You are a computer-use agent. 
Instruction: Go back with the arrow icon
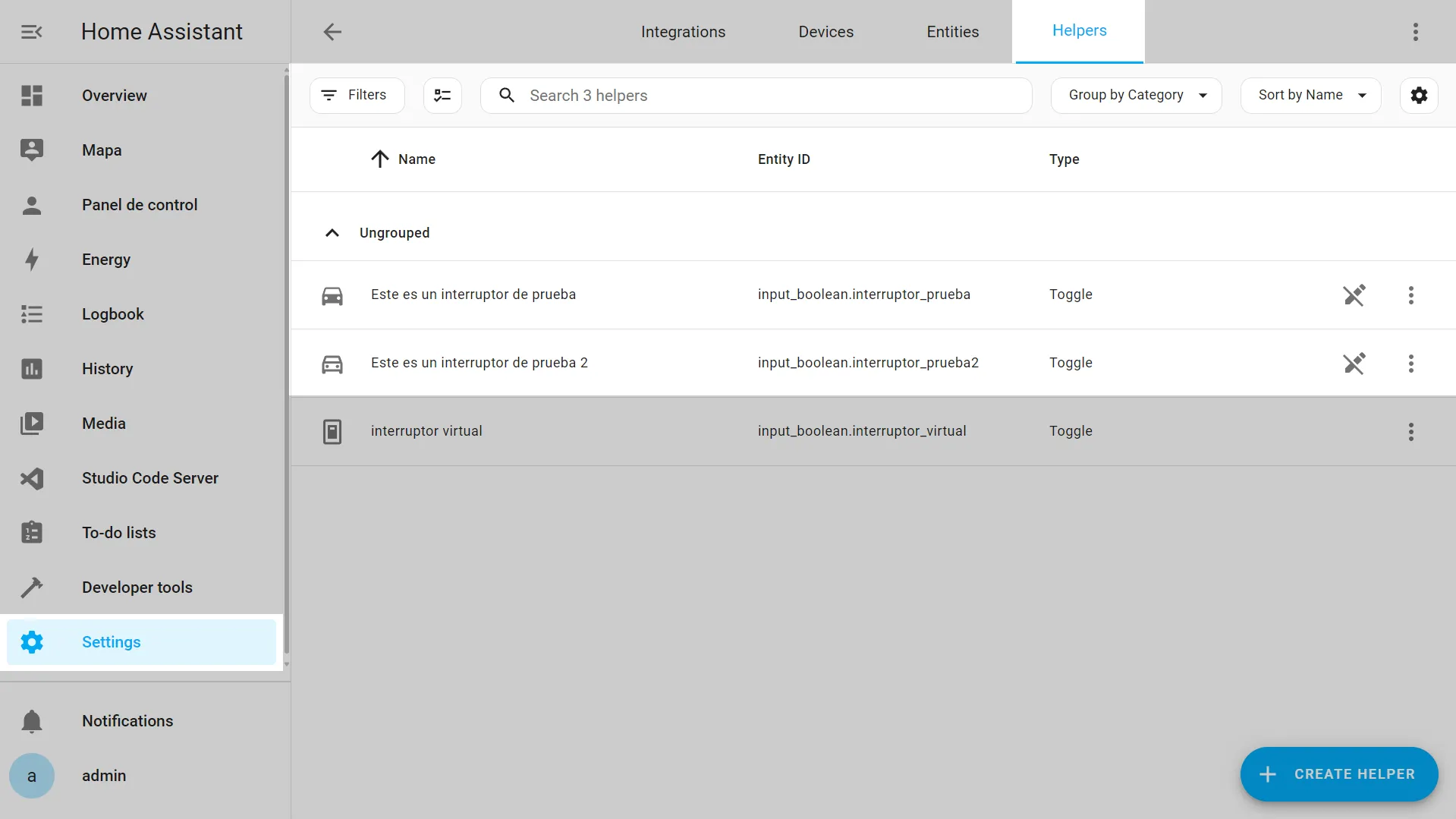click(332, 32)
